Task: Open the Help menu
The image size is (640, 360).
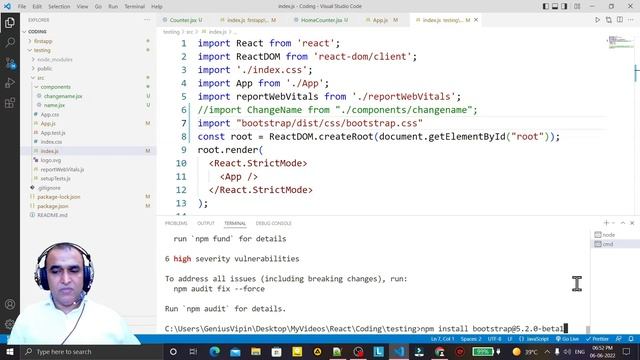Action: tap(157, 6)
